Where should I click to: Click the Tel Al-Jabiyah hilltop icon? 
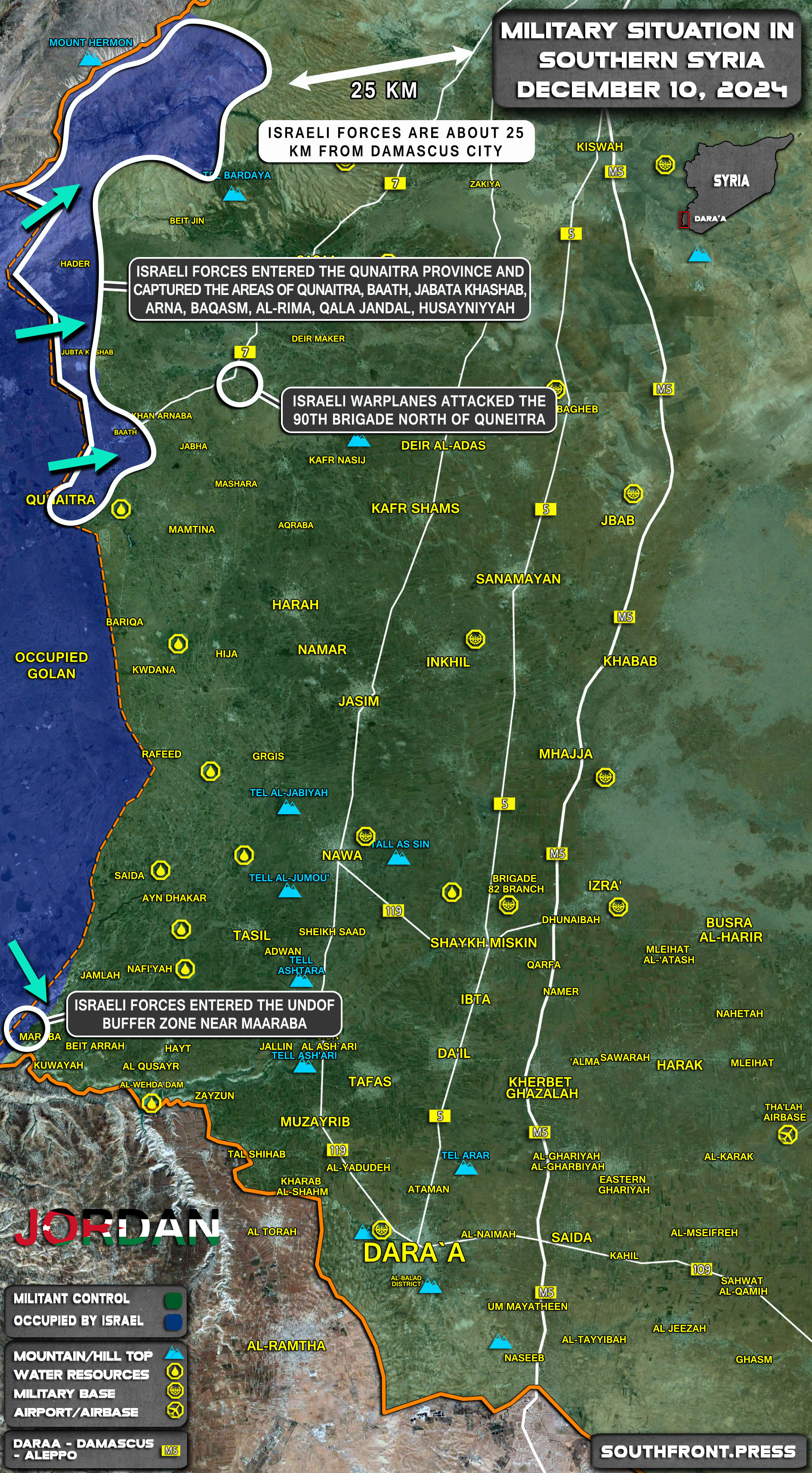[289, 807]
